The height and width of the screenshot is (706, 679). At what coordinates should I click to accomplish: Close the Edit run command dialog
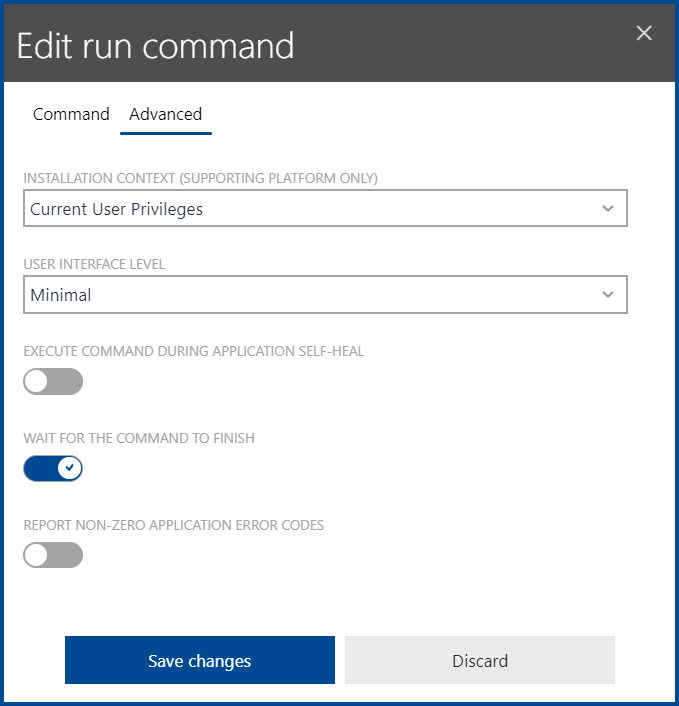pos(644,33)
